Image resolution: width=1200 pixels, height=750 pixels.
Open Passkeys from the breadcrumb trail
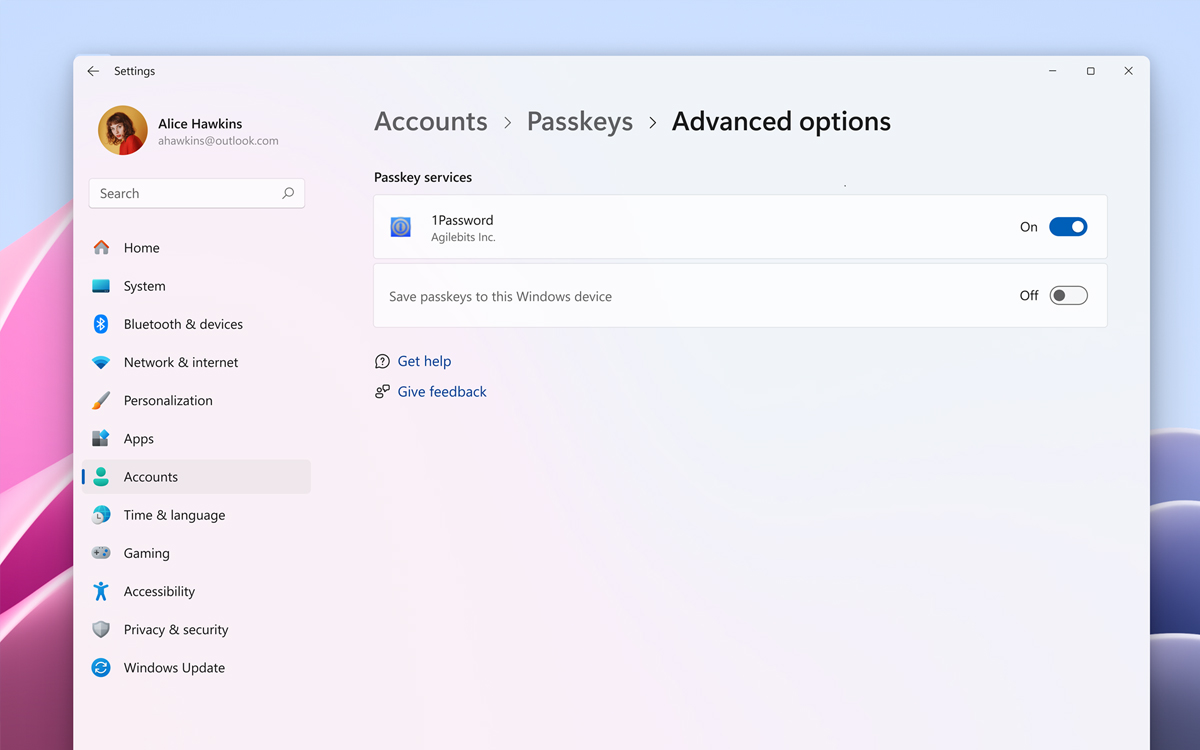[579, 121]
